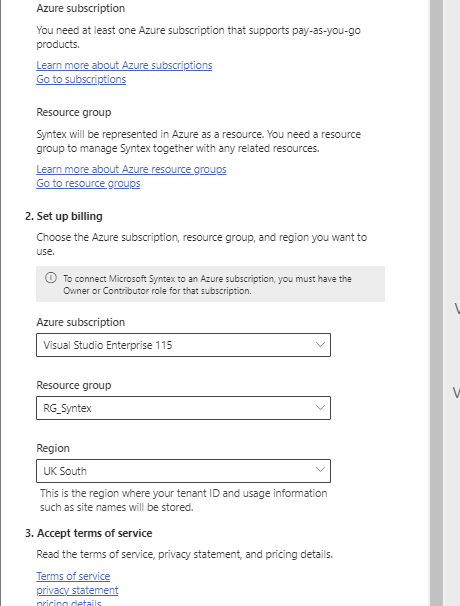Click the info icon in the Owner role notice

(x=51, y=278)
